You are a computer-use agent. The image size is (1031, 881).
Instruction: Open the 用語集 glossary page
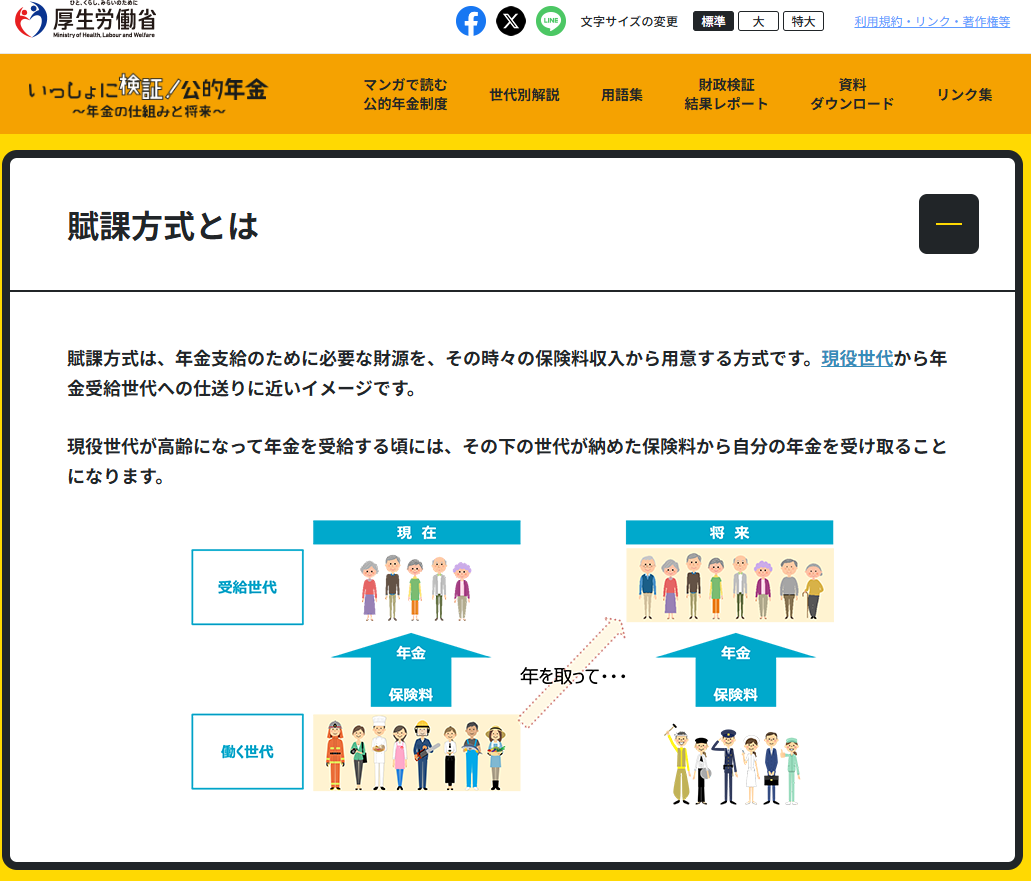click(x=622, y=95)
